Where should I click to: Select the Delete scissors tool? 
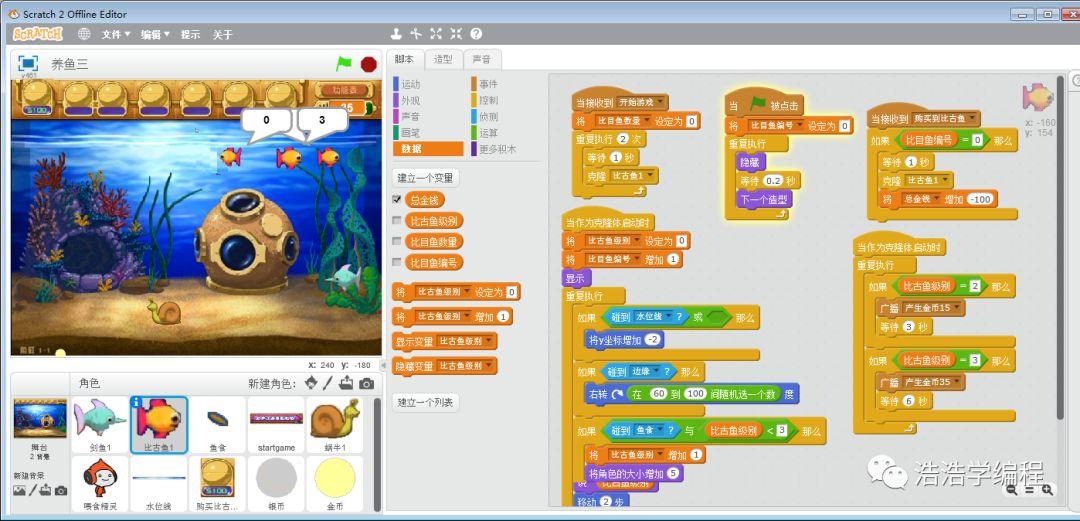tap(415, 34)
